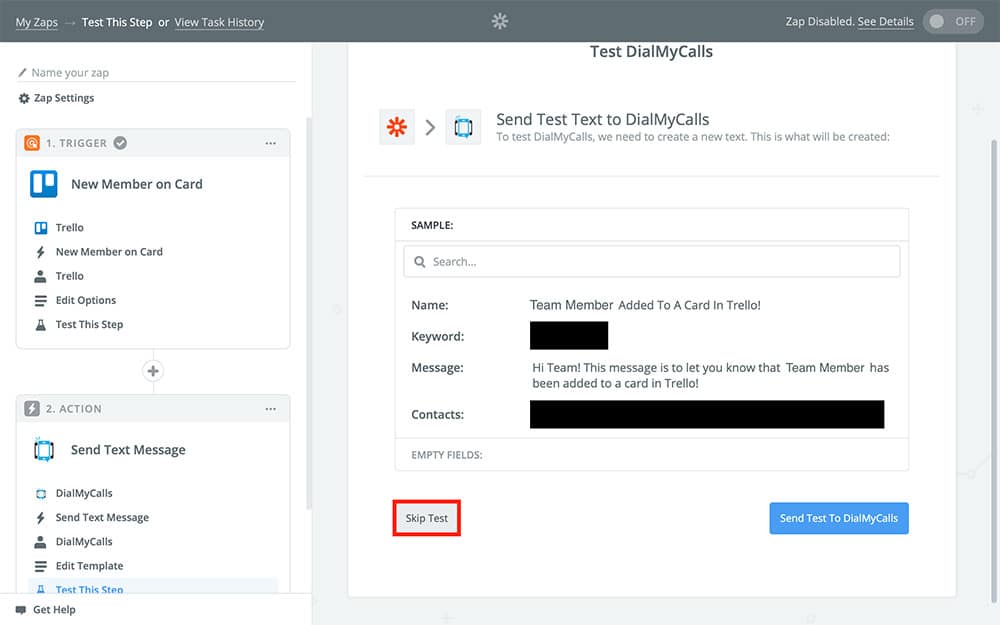Click the Trello icon beside New Member on Card
Screen dimensions: 1000x625
44,184
